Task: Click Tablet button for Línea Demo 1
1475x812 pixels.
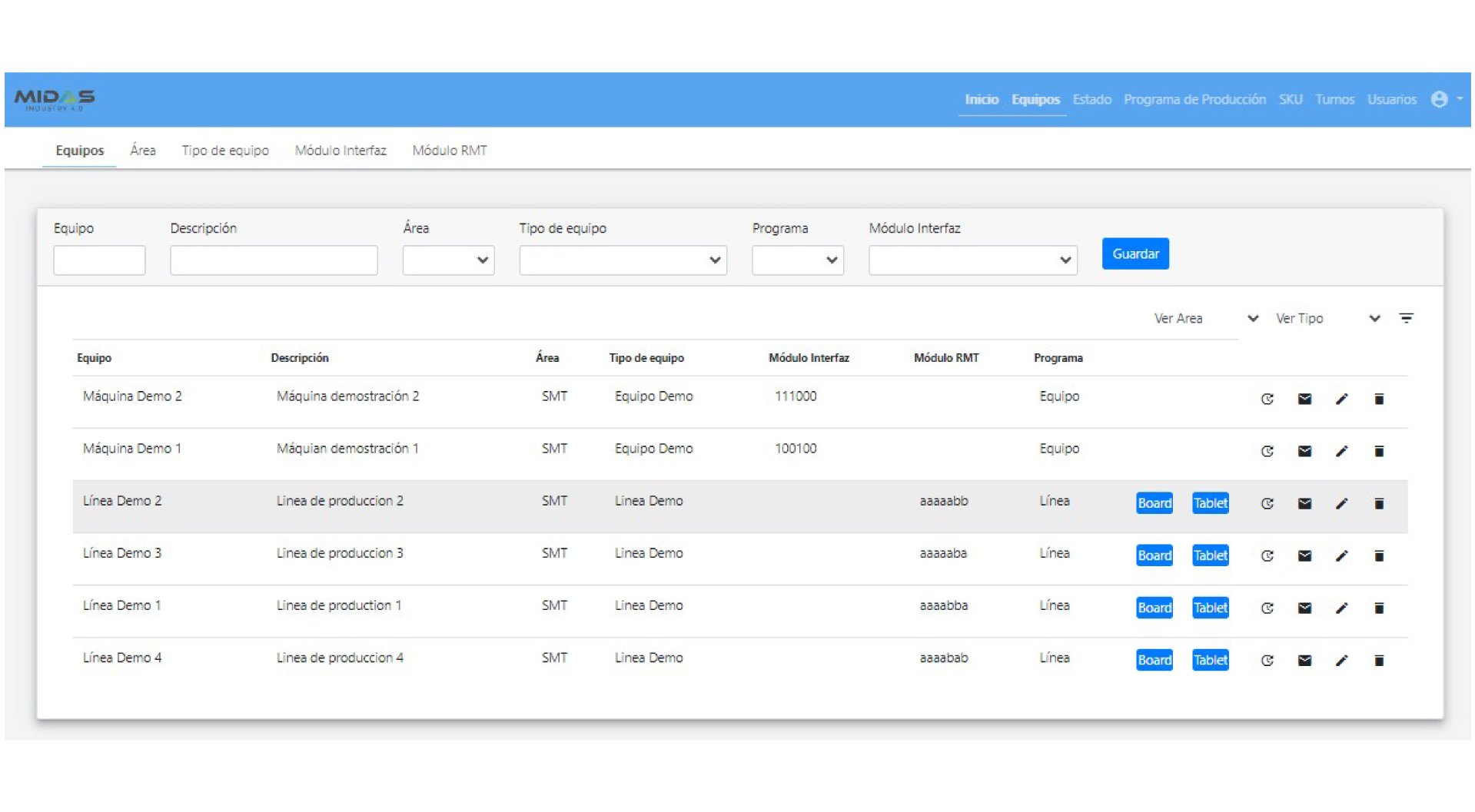Action: (x=1210, y=608)
